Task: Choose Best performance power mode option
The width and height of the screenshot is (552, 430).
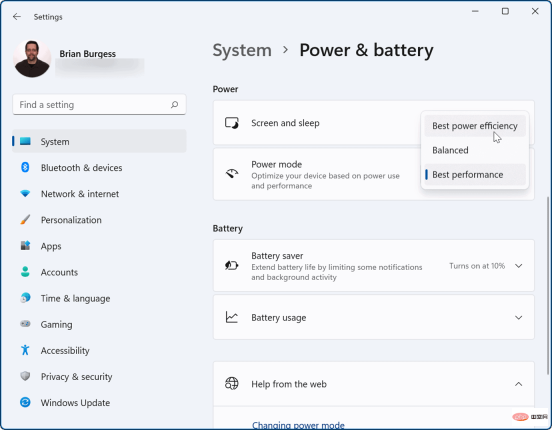Action: [475, 175]
